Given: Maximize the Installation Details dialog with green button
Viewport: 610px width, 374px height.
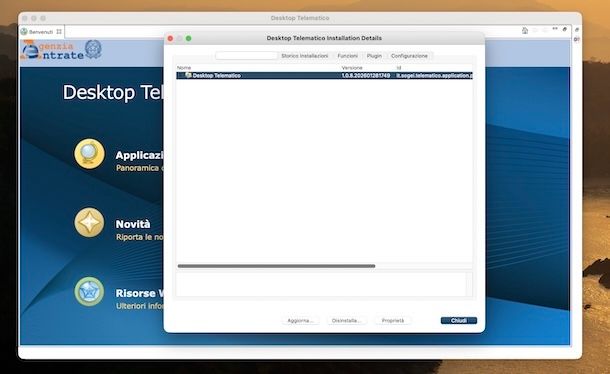Looking at the screenshot, I should coord(189,38).
